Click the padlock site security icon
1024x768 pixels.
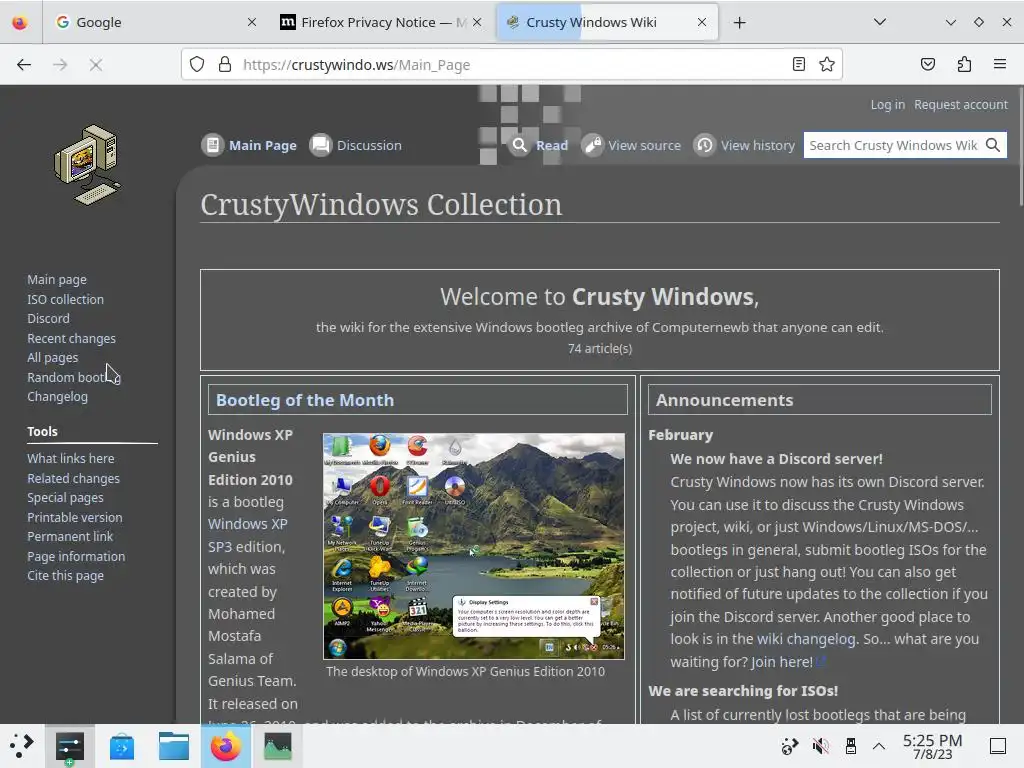(225, 64)
